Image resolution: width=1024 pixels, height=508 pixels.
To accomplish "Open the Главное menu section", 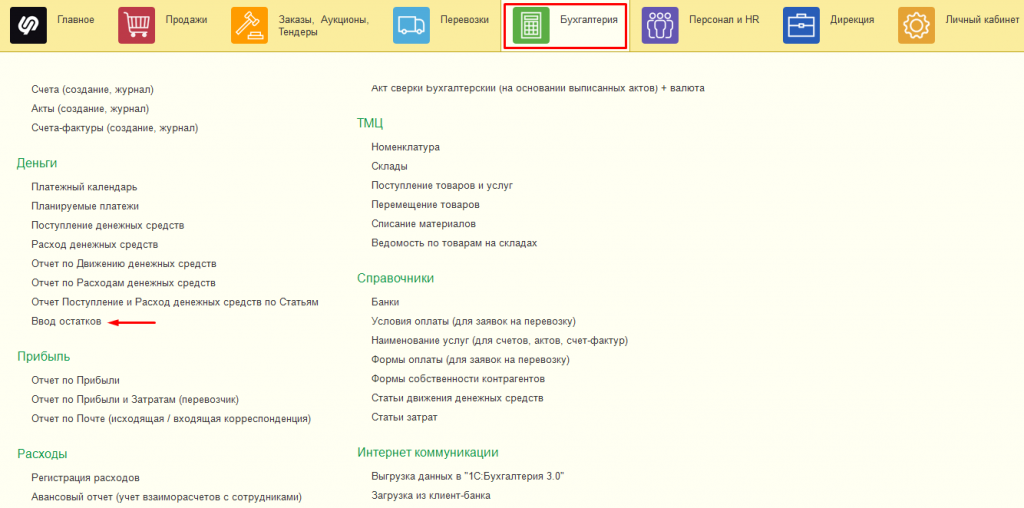I will tap(76, 20).
